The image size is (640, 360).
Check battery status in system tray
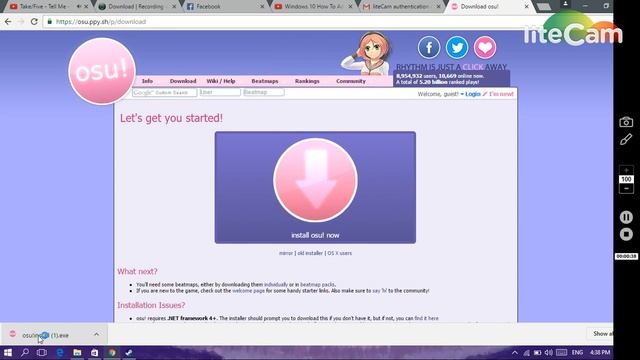[538, 352]
